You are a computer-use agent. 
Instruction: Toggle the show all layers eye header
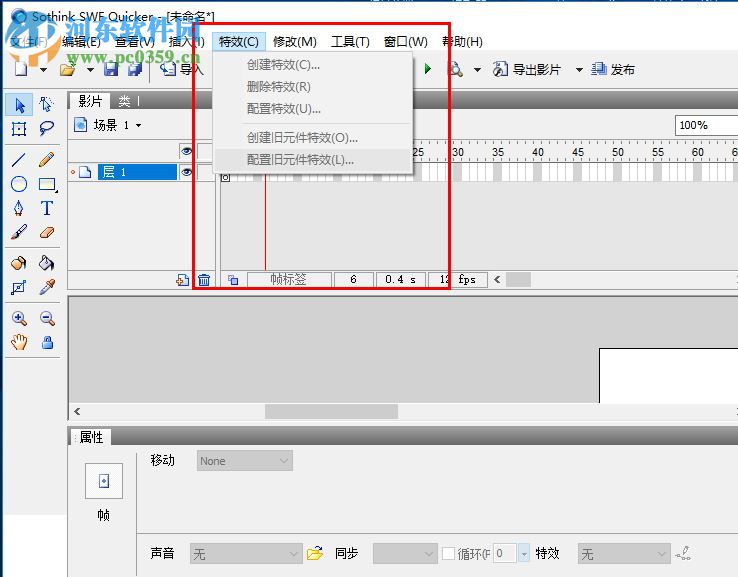pos(186,151)
